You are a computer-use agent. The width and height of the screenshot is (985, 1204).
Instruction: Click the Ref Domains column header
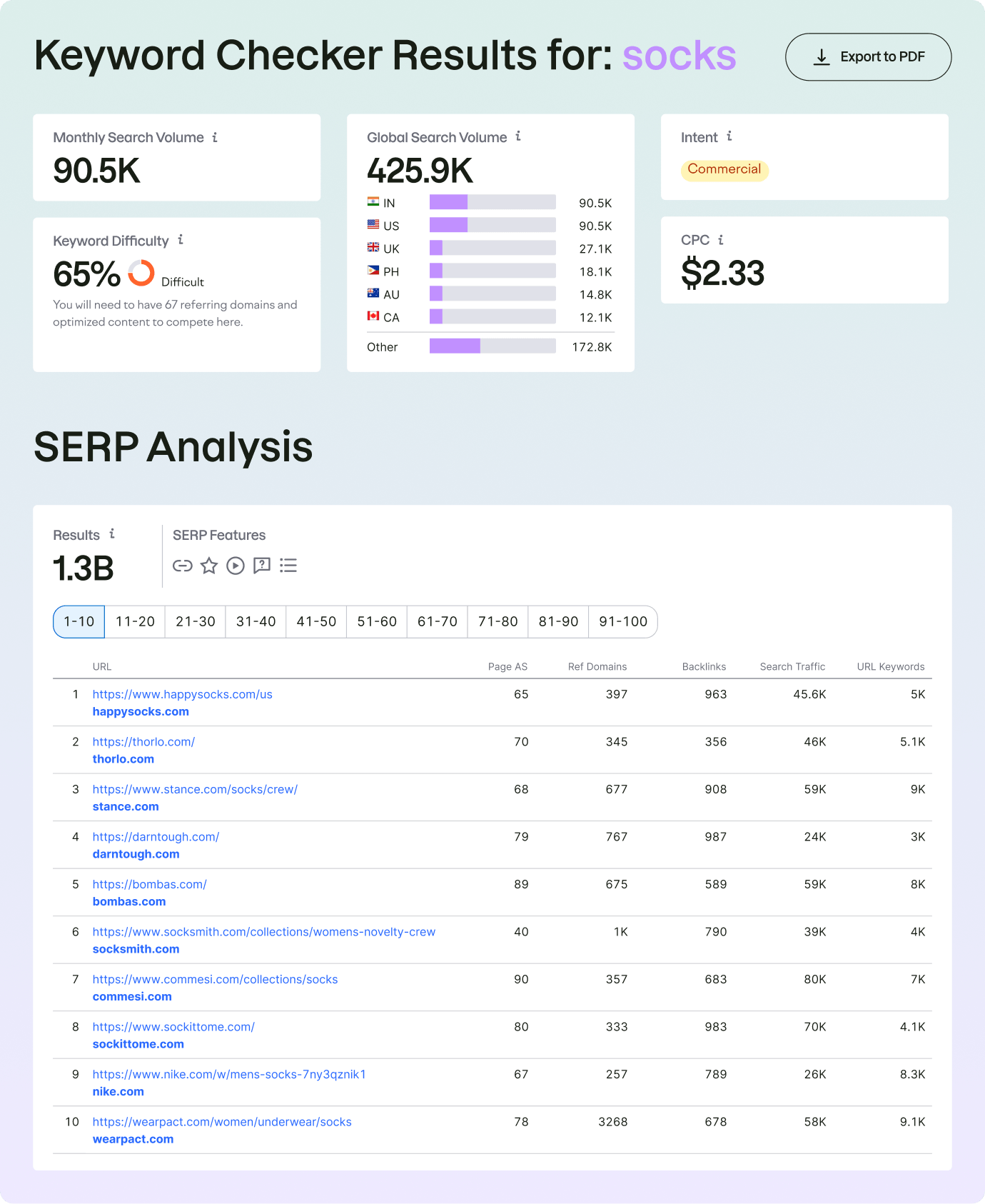click(x=597, y=667)
